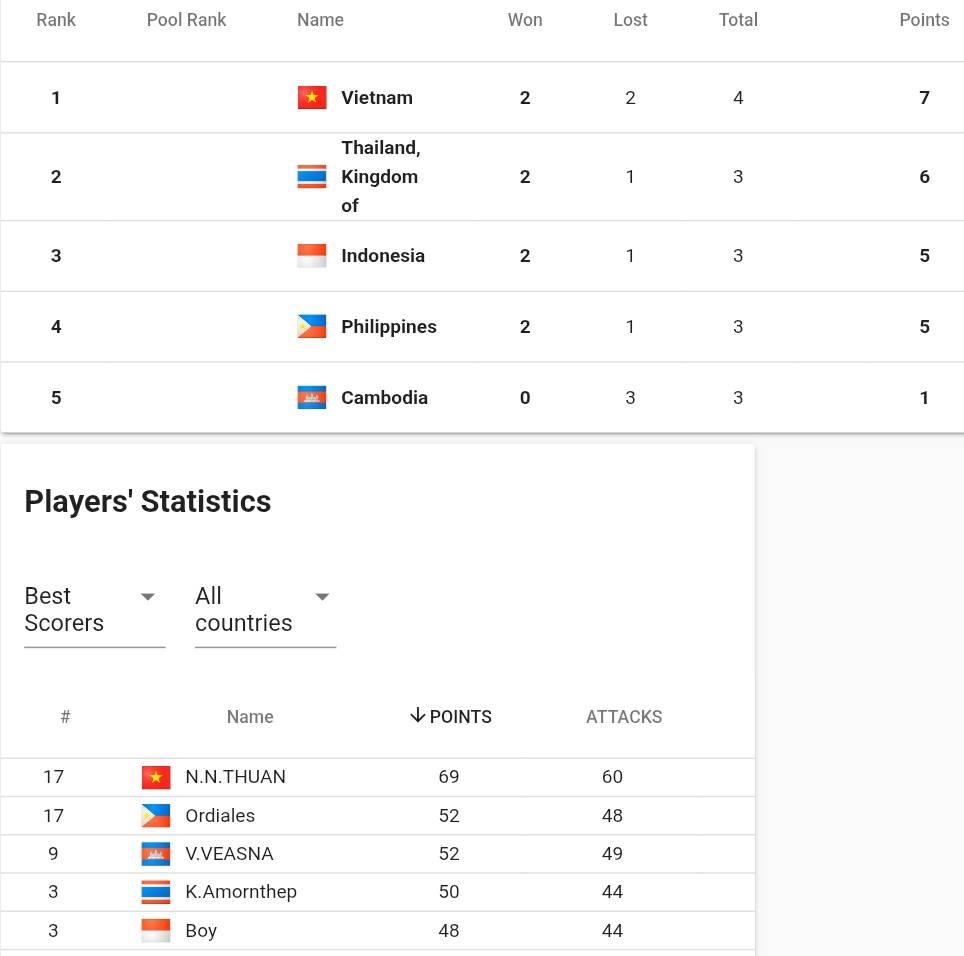Click the Thailand flag icon in standings

[x=312, y=176]
